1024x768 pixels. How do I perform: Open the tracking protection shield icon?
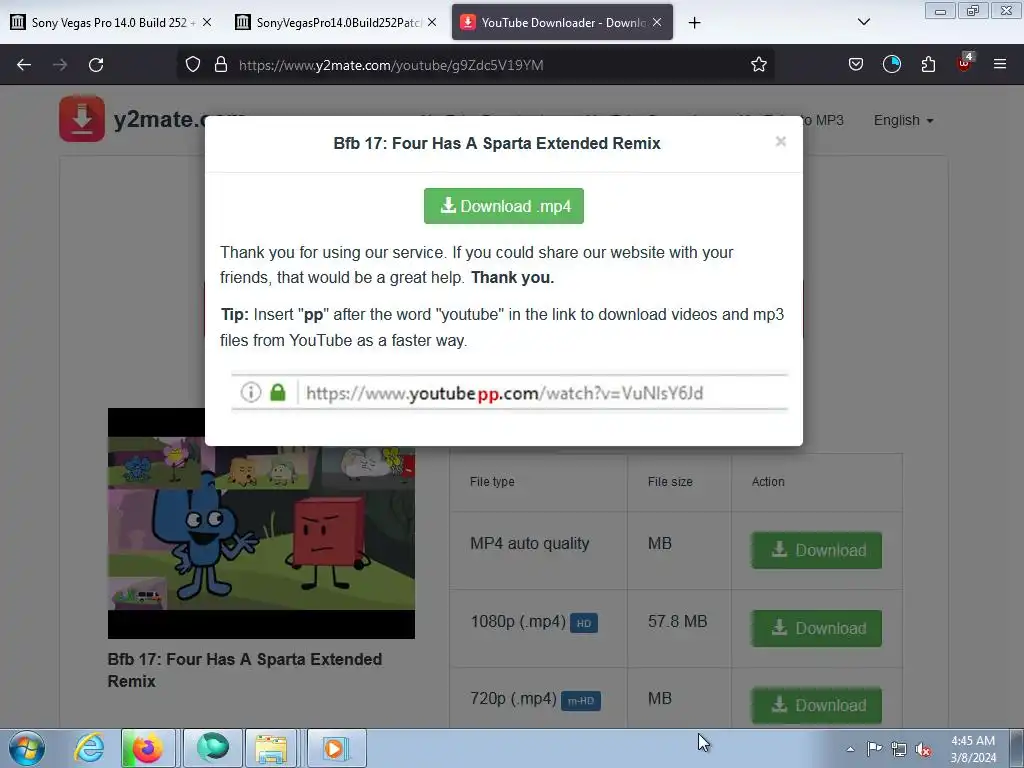pos(193,65)
